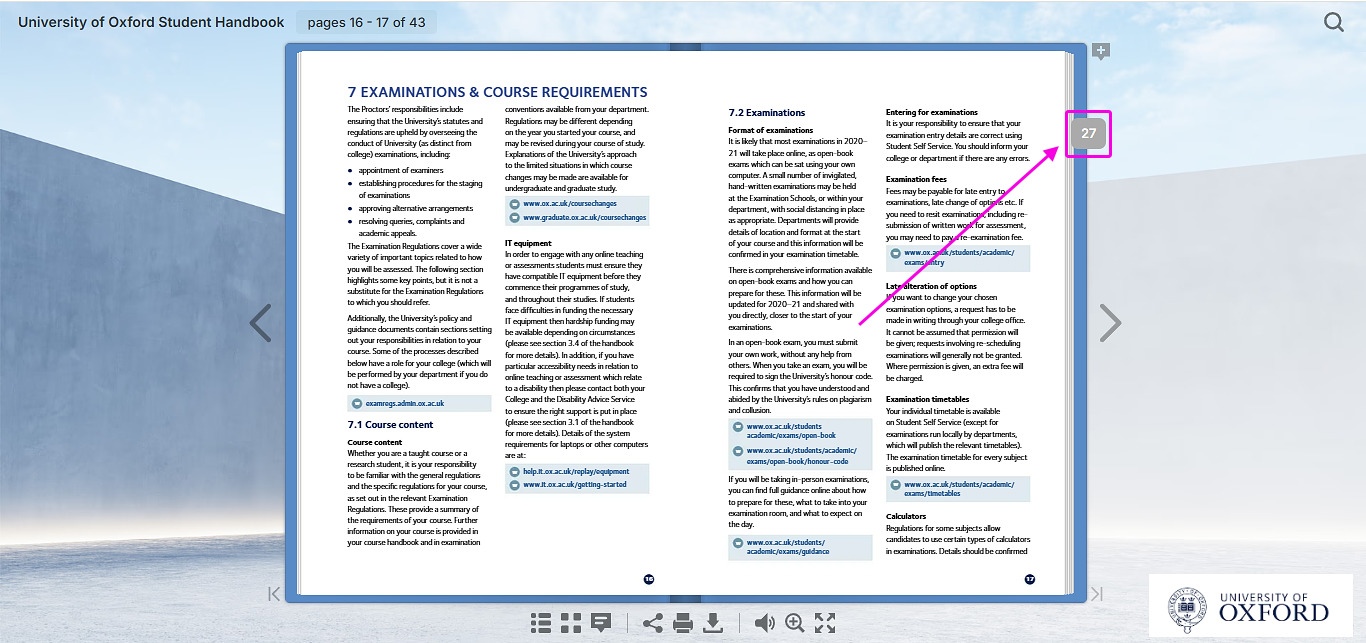Download the handbook as a file
This screenshot has width=1366, height=643.
point(713,623)
